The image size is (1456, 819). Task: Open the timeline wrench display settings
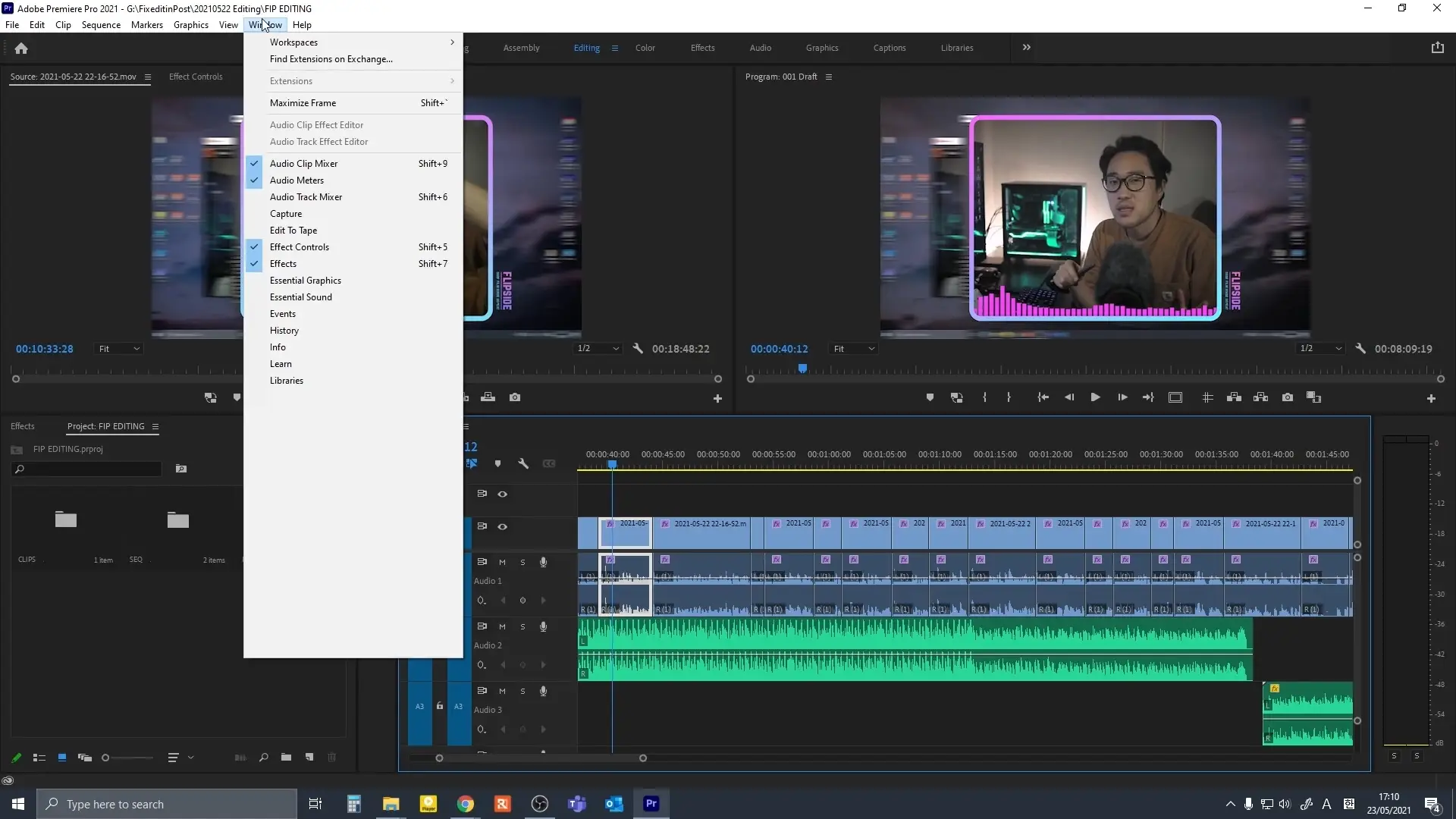[523, 463]
